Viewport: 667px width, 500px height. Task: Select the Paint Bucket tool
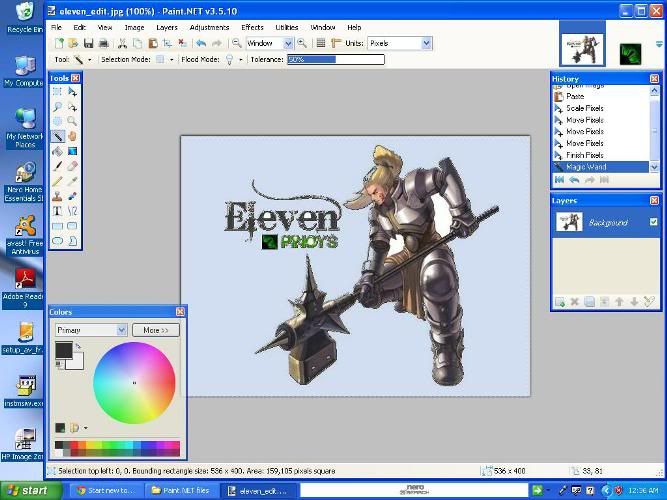coord(57,151)
